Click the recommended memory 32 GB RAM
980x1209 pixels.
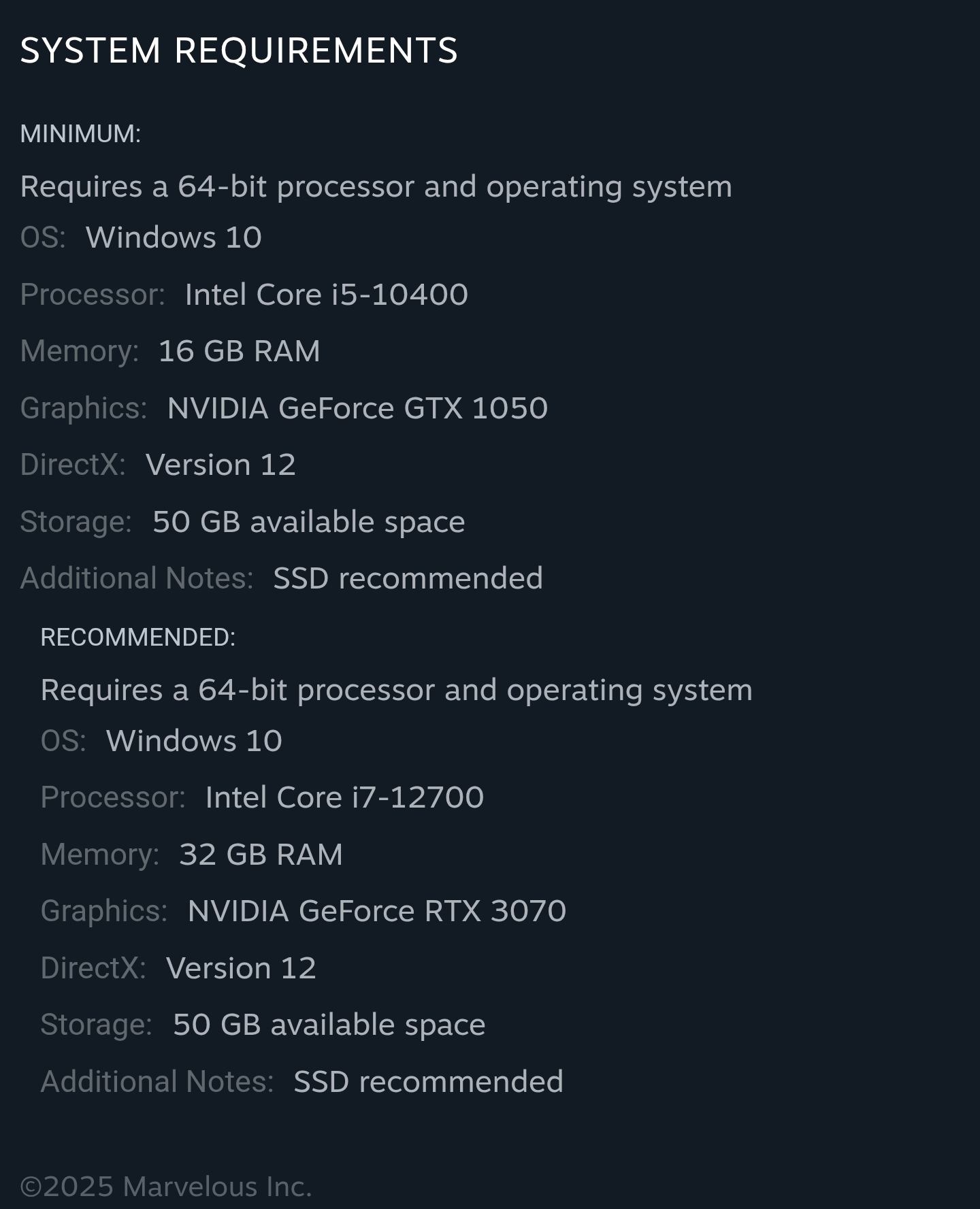[x=261, y=855]
